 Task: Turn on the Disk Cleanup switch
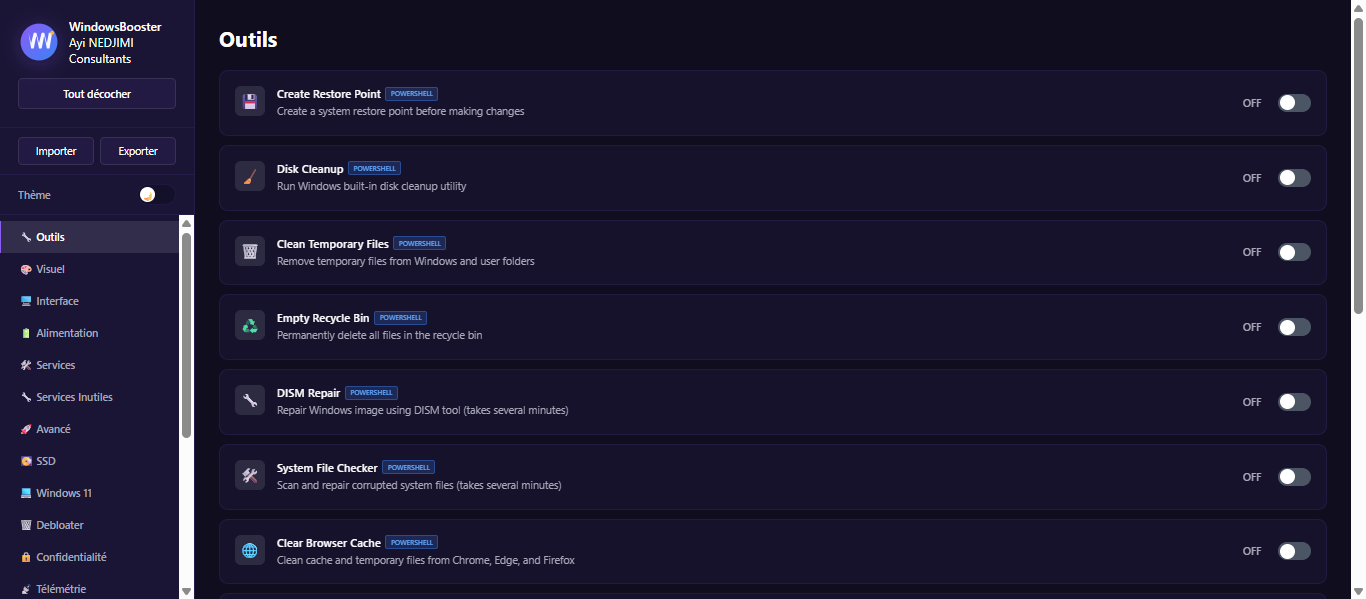(x=1293, y=177)
